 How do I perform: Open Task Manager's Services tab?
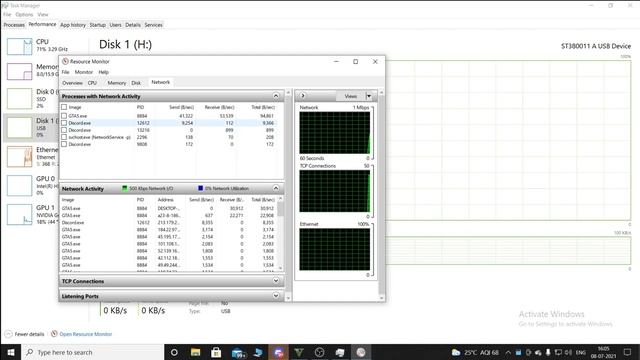point(153,25)
